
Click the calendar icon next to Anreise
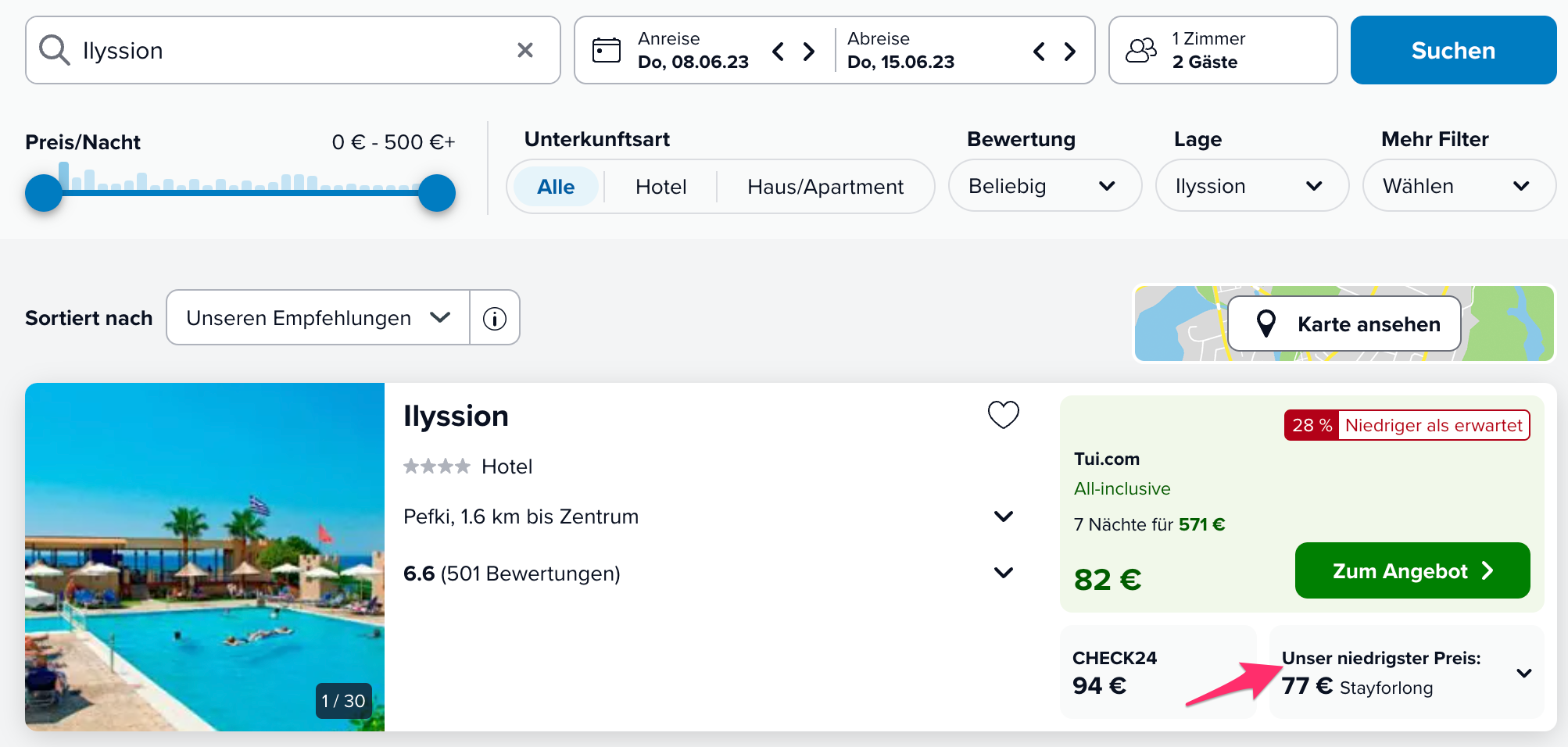pyautogui.click(x=607, y=51)
